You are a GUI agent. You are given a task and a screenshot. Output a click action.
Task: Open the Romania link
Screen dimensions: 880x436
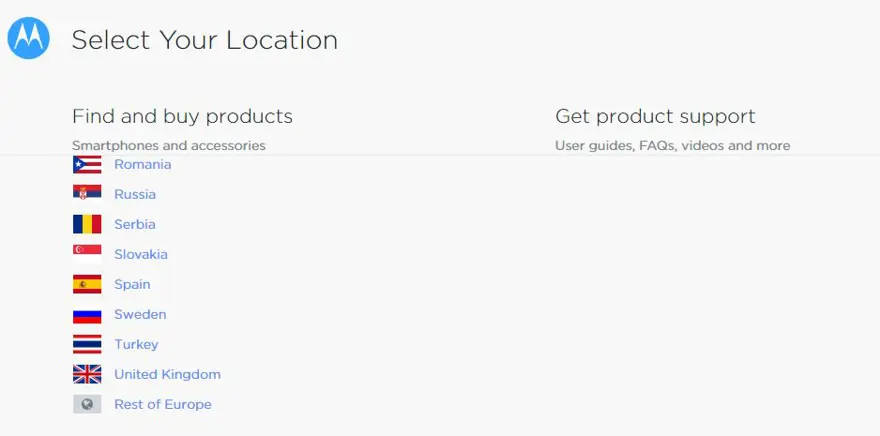click(x=143, y=164)
